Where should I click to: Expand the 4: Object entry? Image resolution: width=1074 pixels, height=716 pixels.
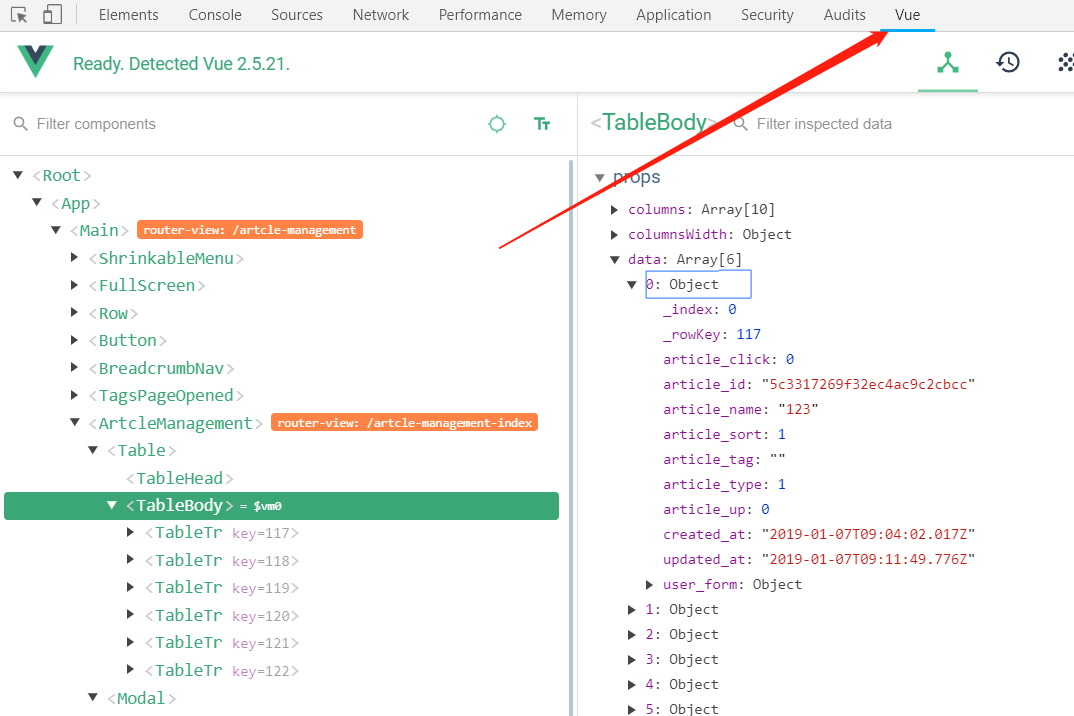click(632, 684)
